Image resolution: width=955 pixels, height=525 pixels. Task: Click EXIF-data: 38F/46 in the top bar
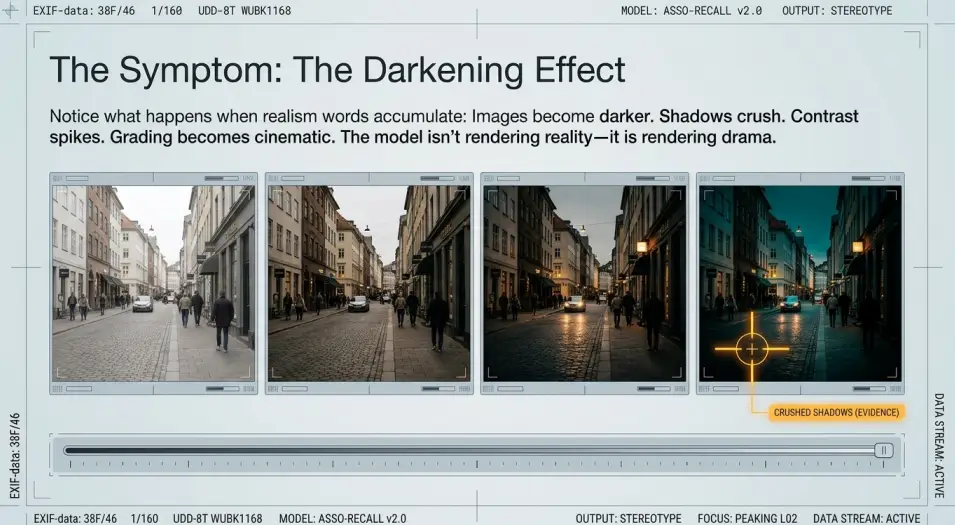click(84, 10)
